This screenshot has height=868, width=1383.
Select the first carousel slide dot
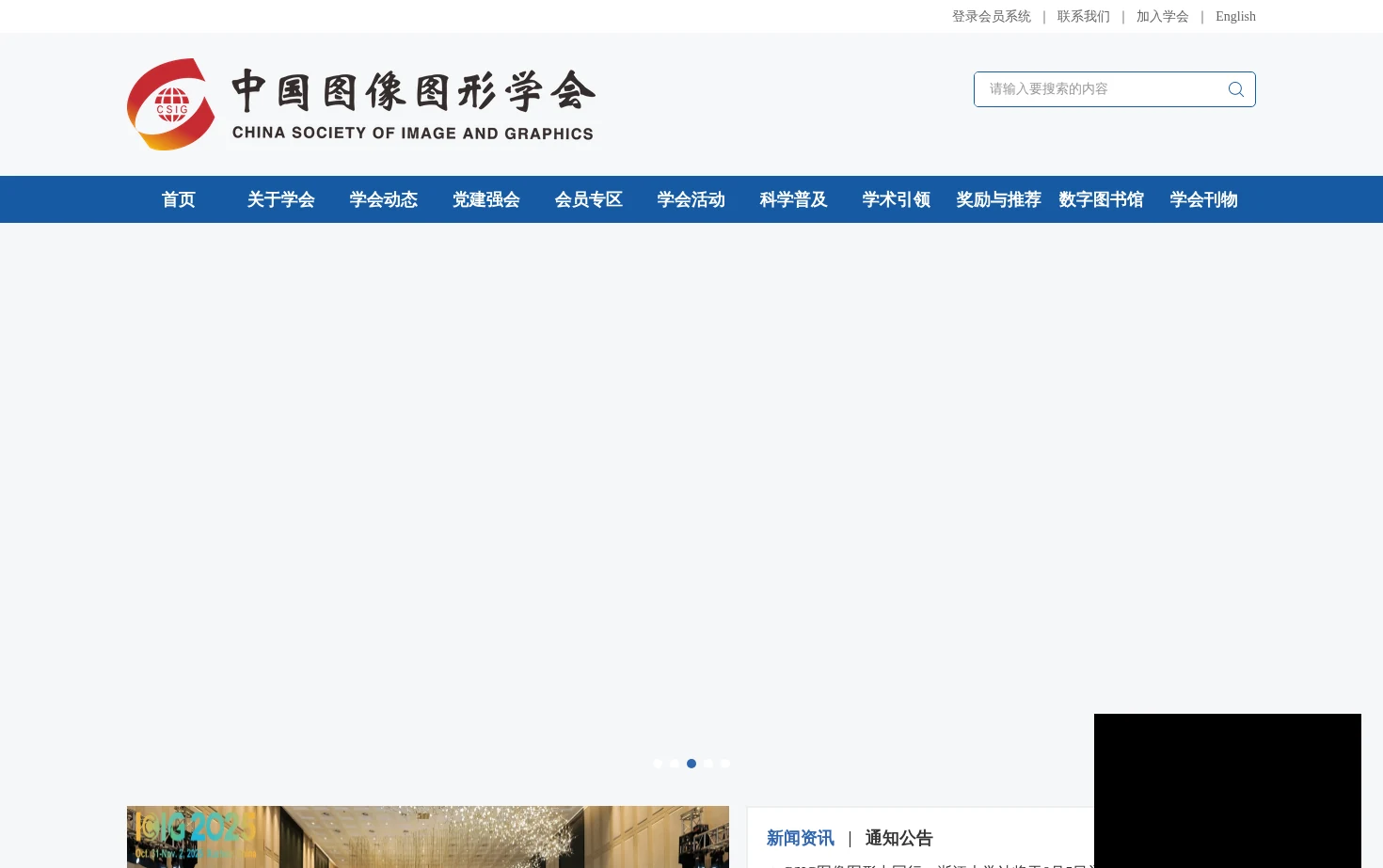[658, 764]
